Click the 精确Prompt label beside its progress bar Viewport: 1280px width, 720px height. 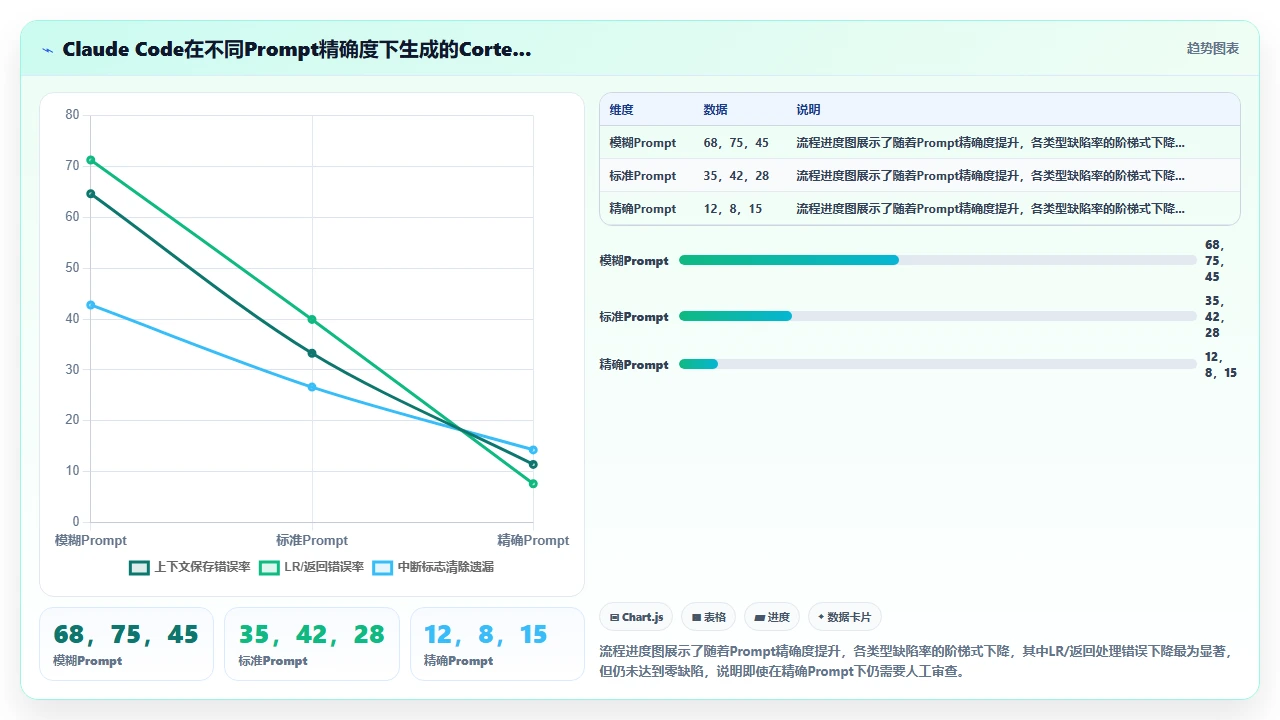click(634, 365)
